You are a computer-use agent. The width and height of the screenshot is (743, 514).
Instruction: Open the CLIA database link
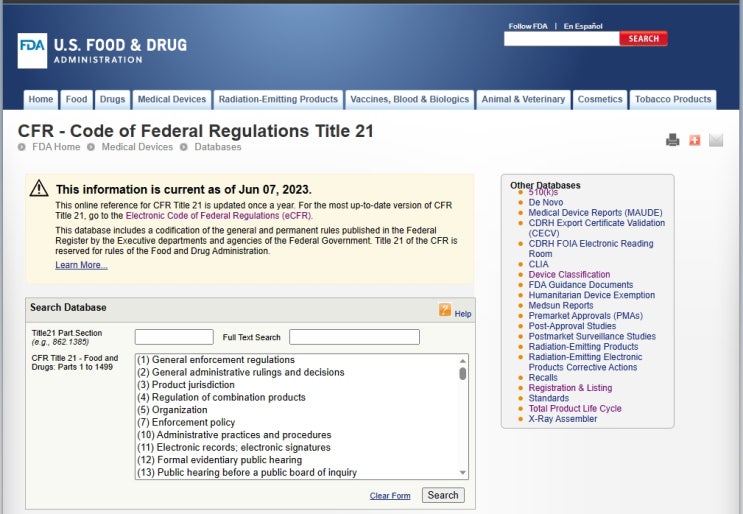pos(538,264)
